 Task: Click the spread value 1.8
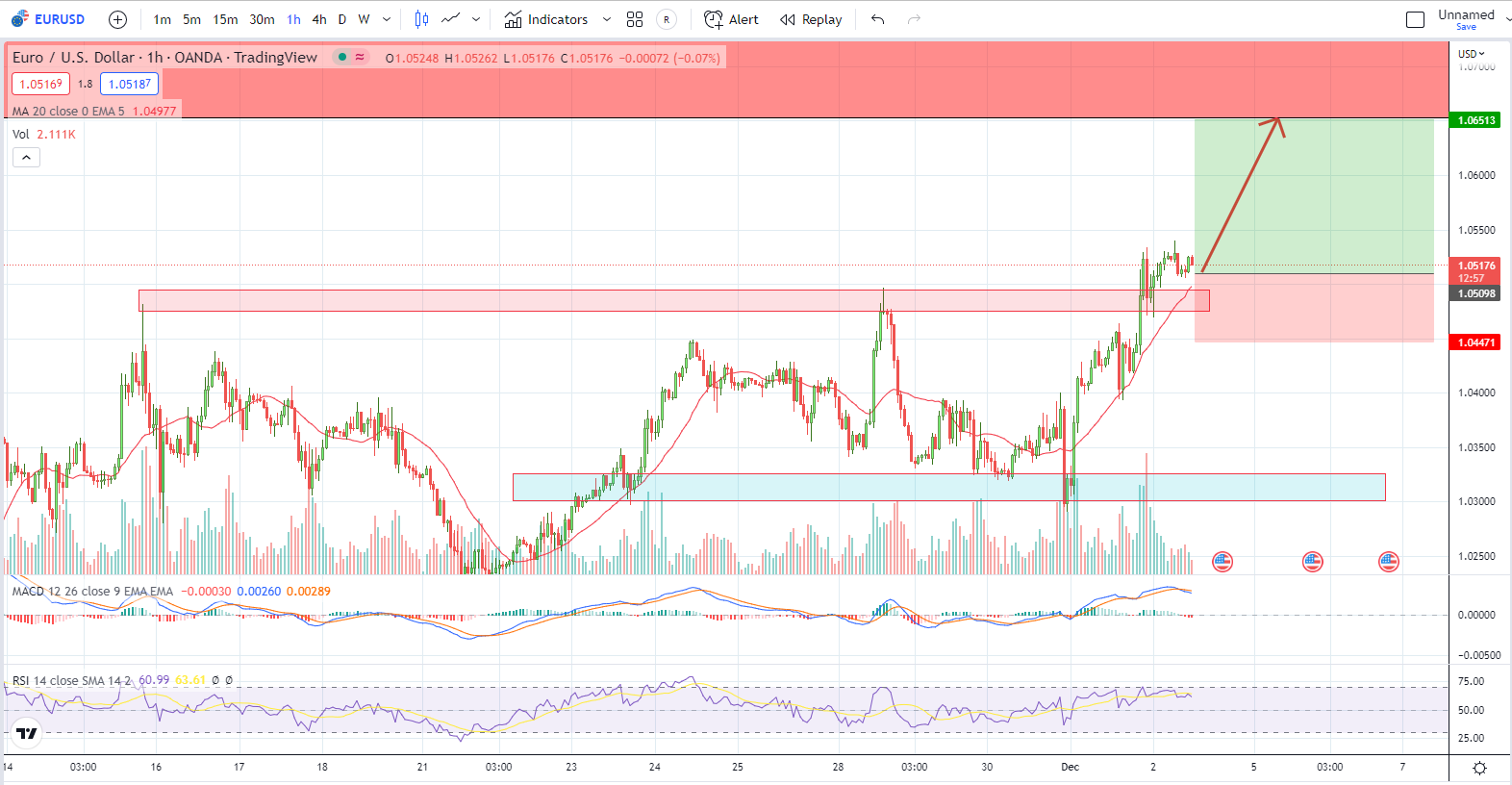click(86, 84)
